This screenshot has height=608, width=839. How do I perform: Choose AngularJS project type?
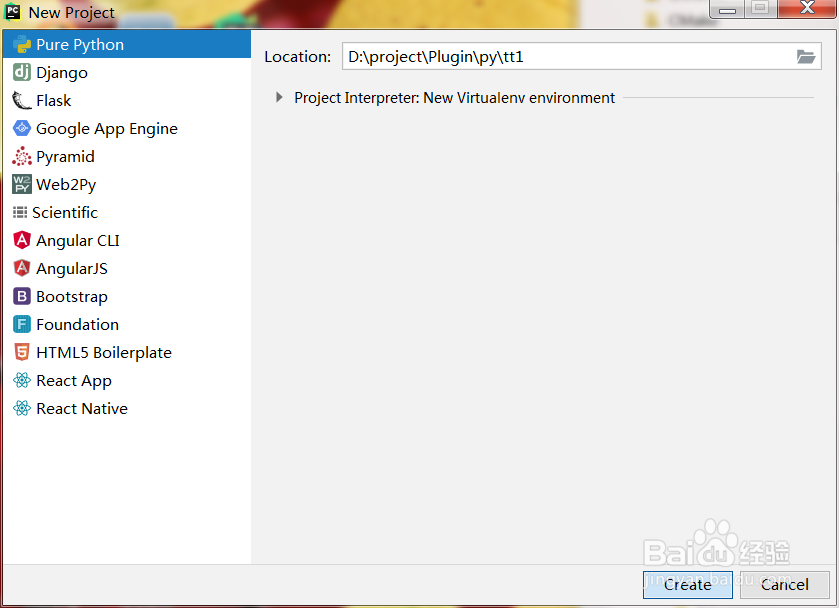coord(127,268)
